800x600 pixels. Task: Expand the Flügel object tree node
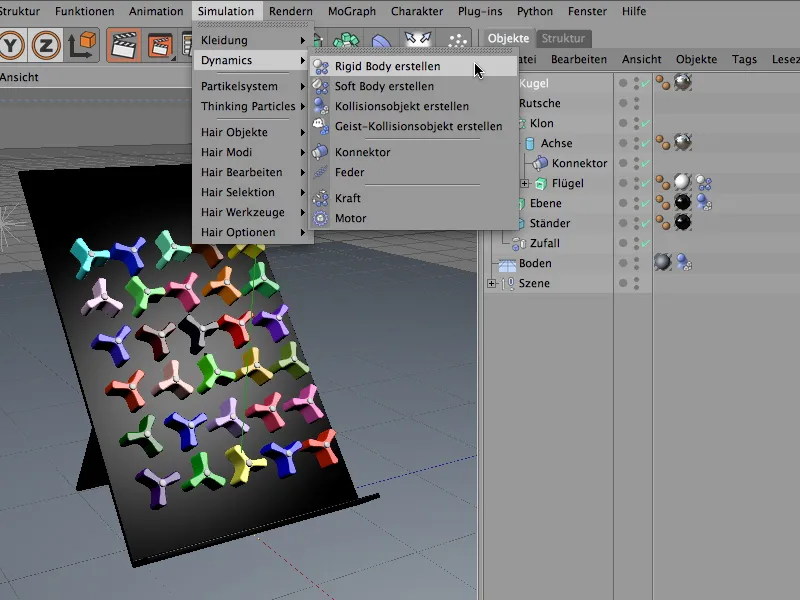[x=525, y=184]
